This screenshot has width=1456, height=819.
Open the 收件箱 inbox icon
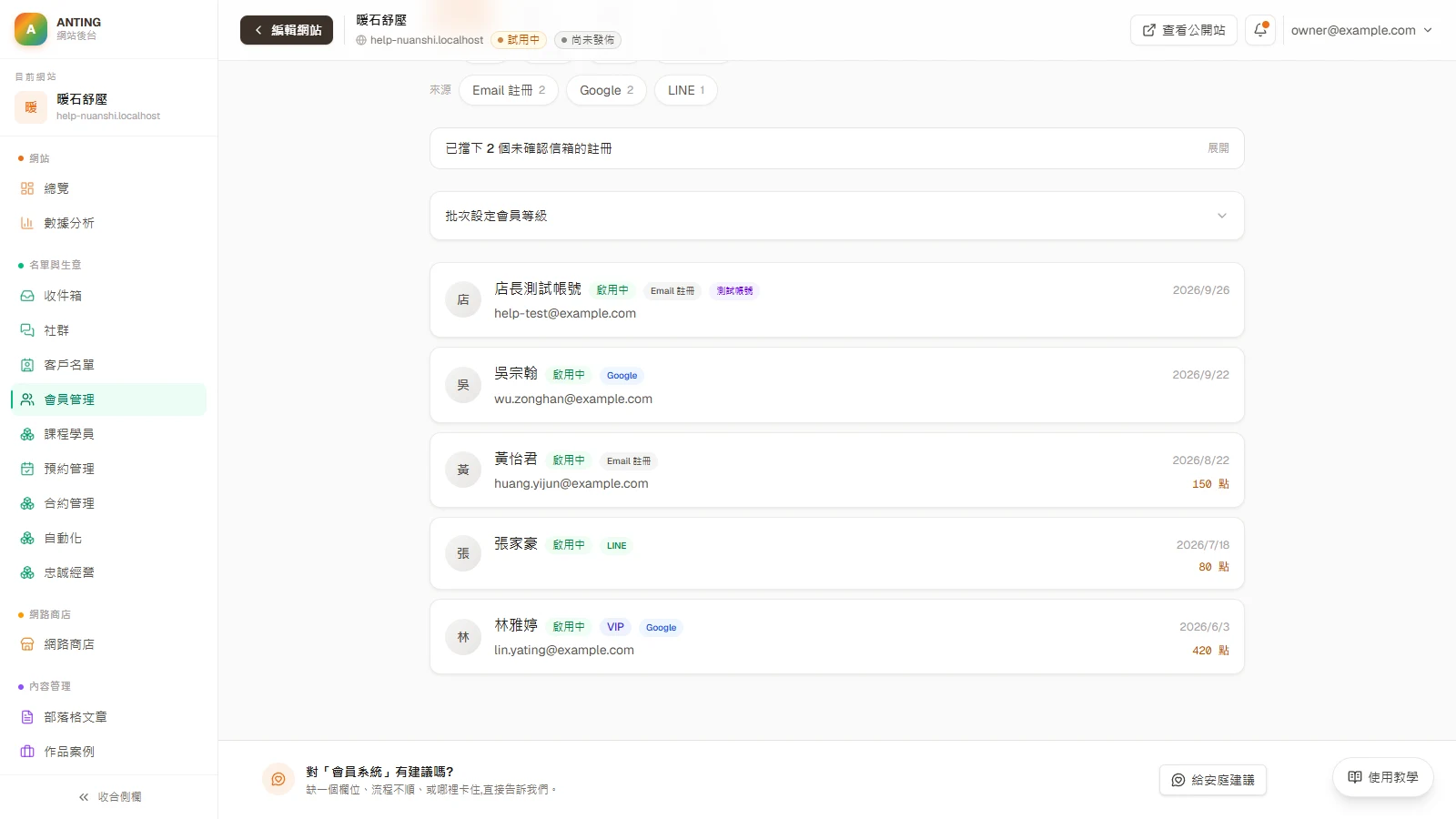point(27,296)
